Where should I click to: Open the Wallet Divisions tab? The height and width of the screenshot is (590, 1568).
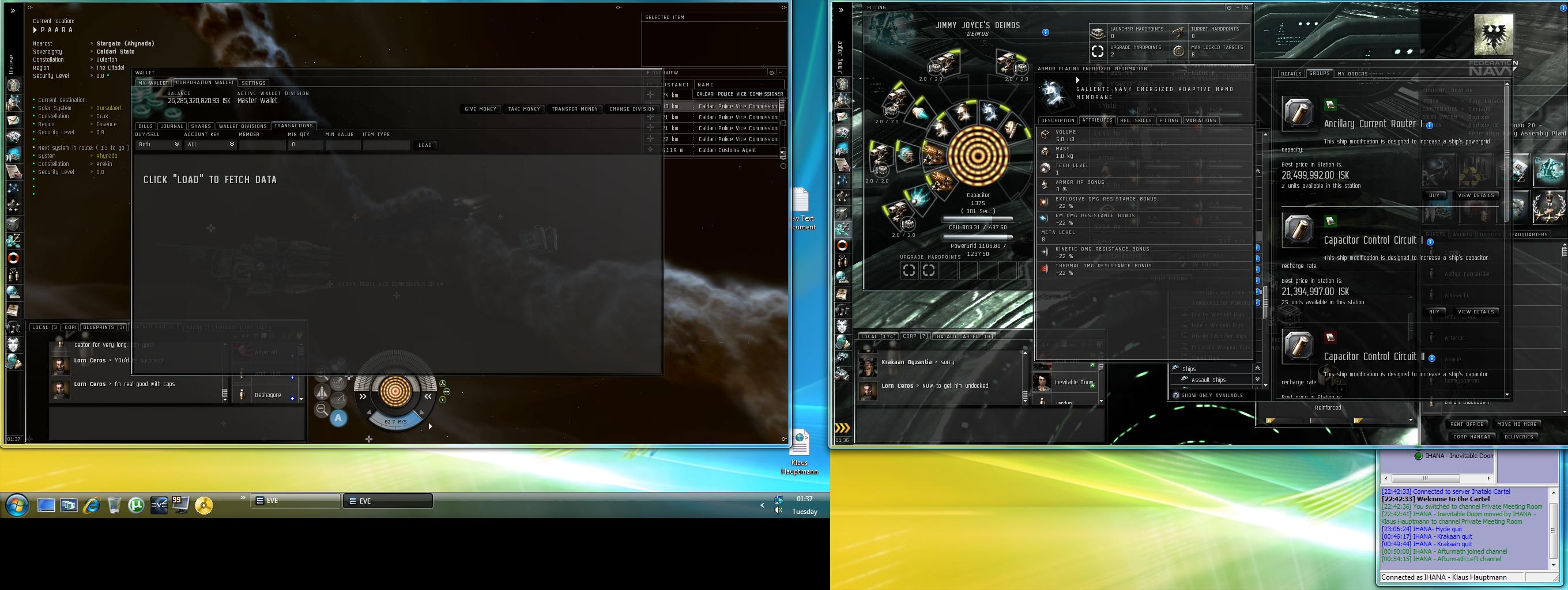point(243,126)
